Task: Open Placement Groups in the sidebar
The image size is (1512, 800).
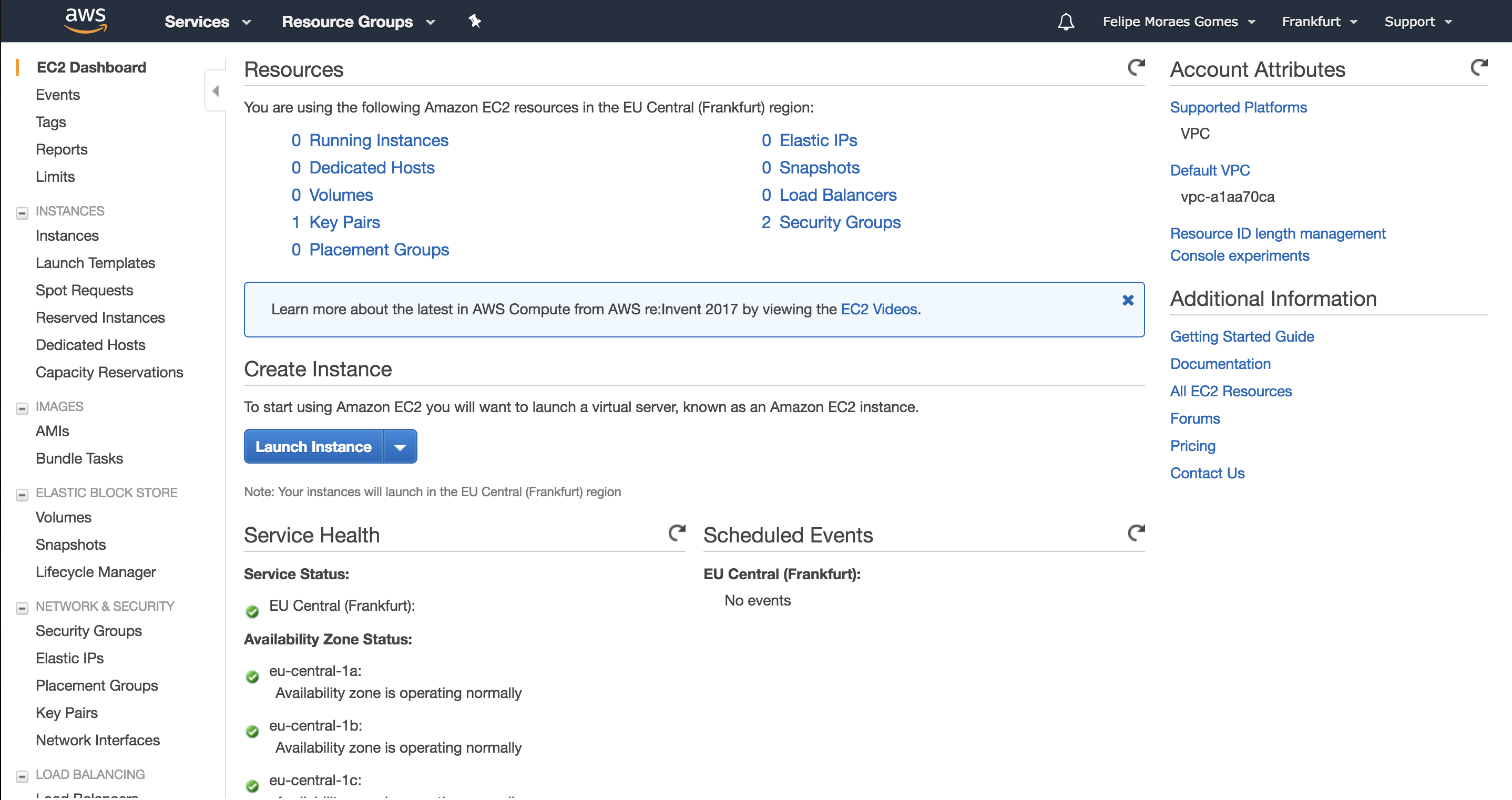Action: 97,685
